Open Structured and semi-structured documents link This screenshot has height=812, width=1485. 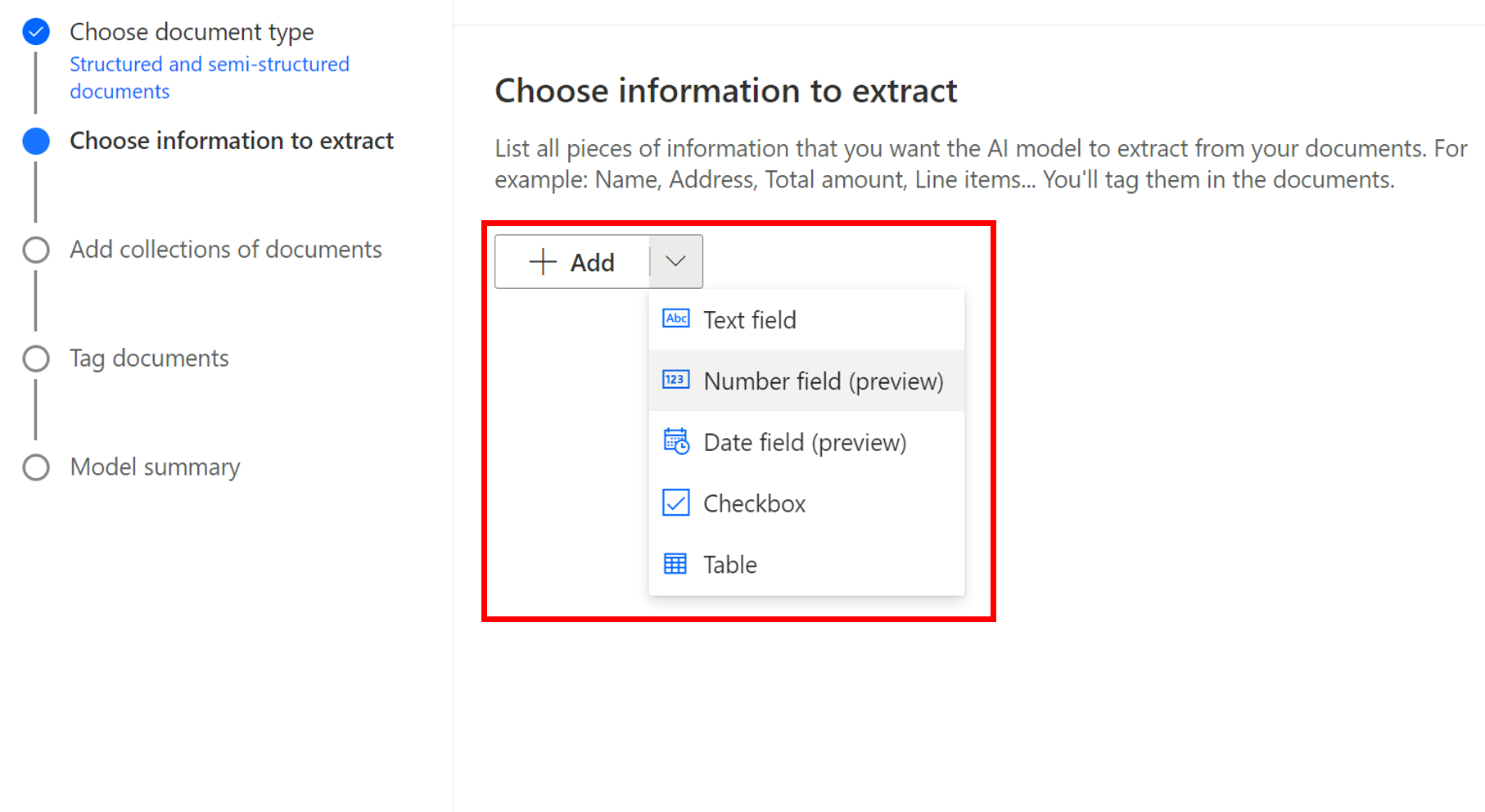210,78
